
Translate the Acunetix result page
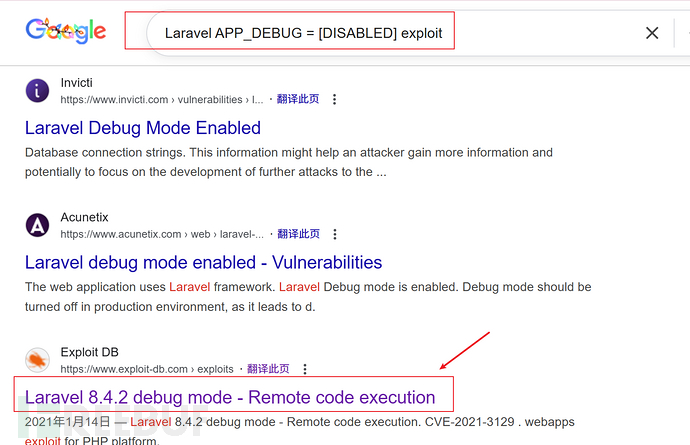point(298,234)
